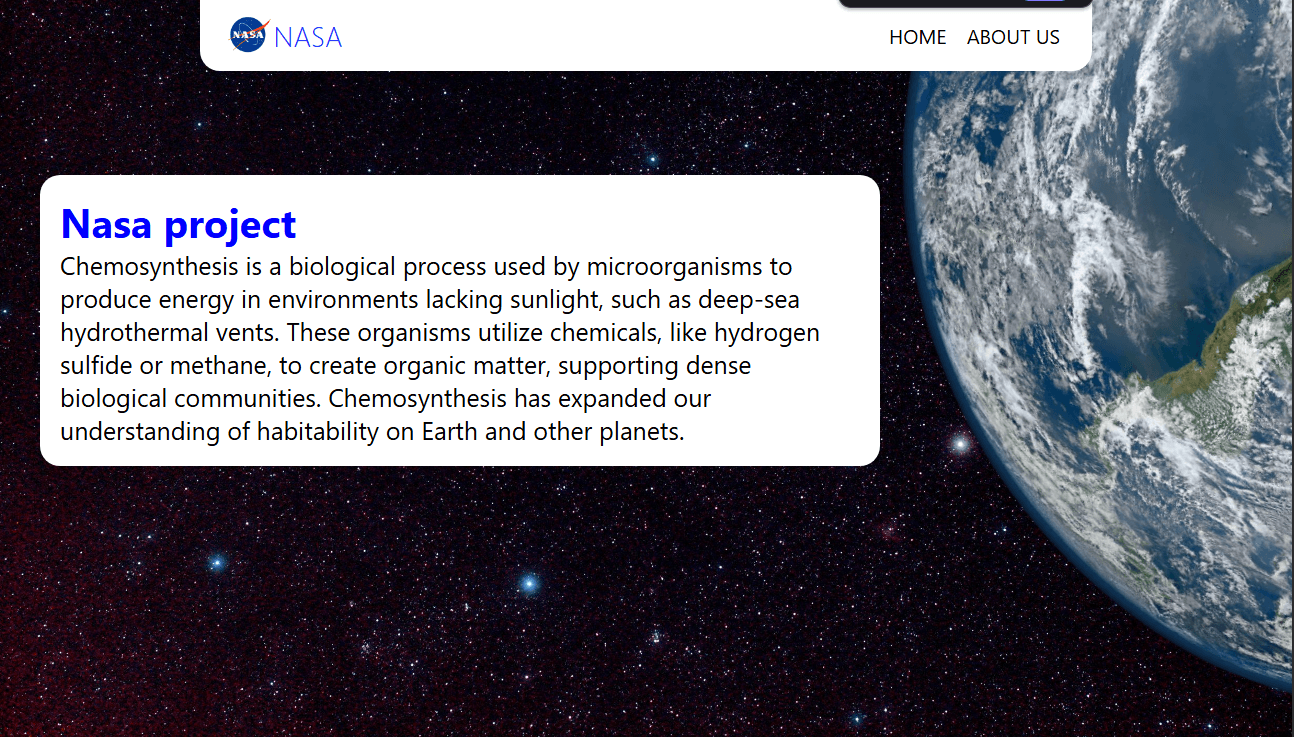Click the phrase 'deep-sea' in the paragraph
Viewport: 1294px width, 737px height.
(x=749, y=300)
